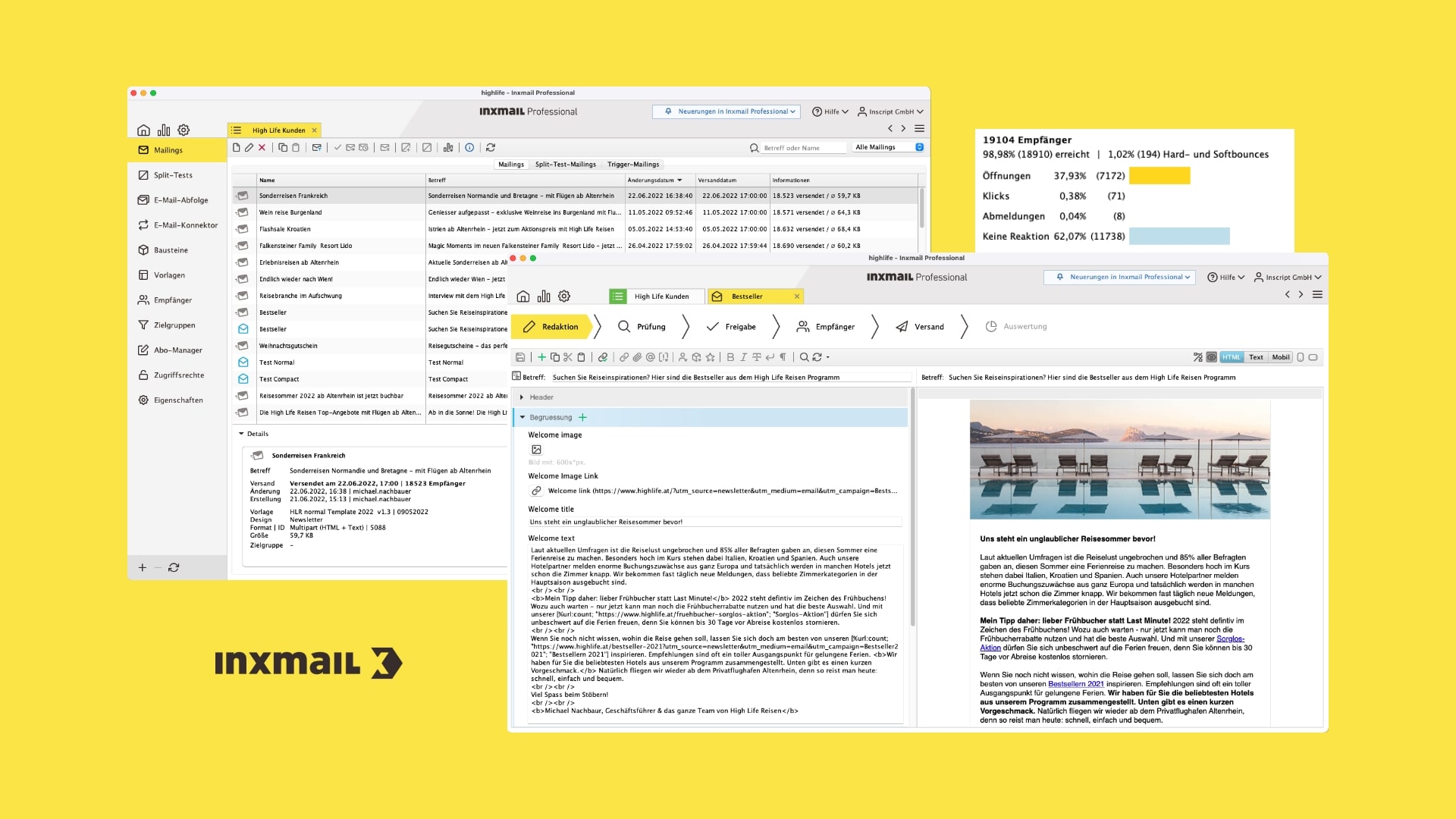Collapse the Begruessung section

[522, 417]
